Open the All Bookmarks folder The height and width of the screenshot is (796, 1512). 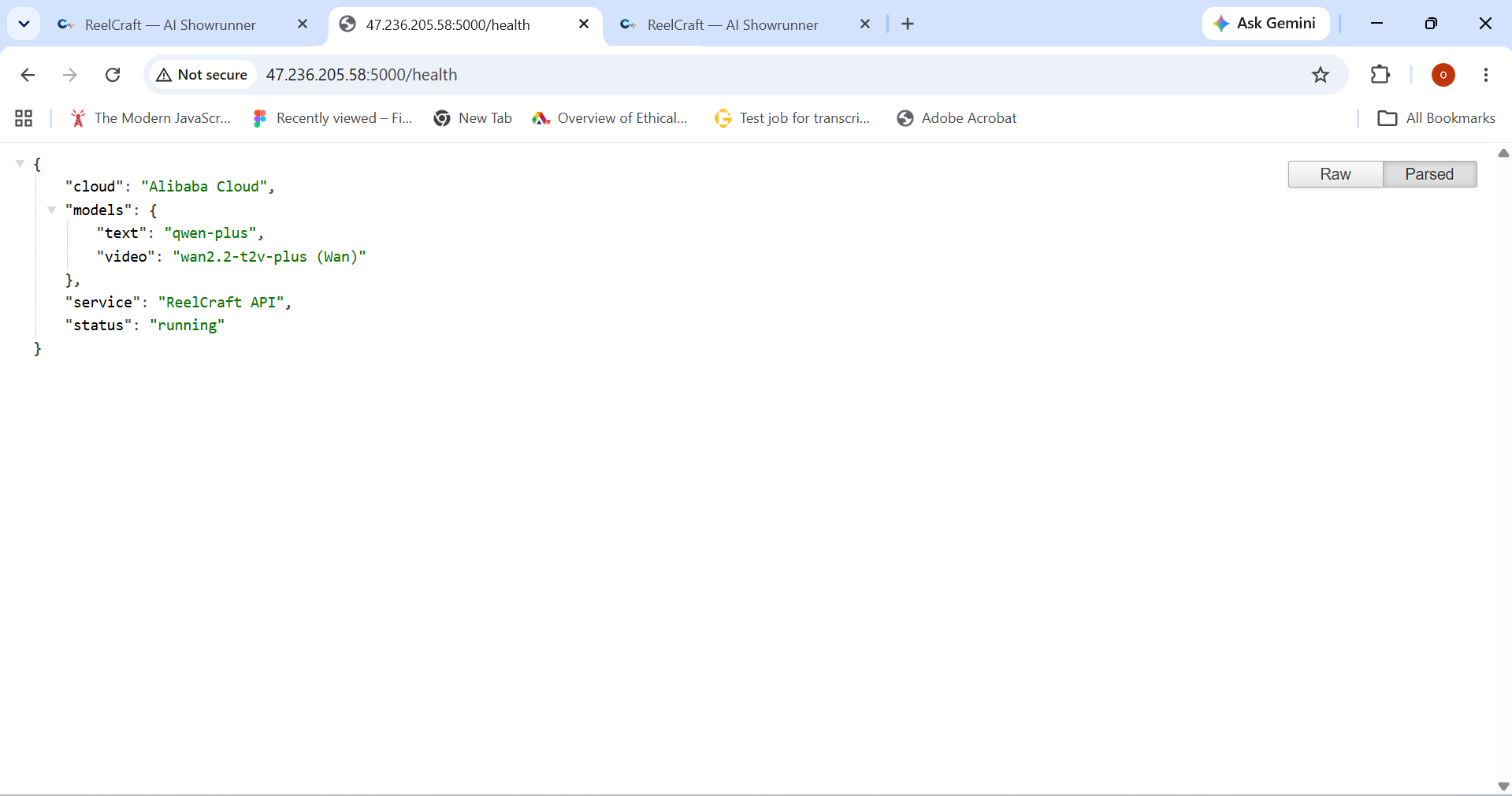1436,118
